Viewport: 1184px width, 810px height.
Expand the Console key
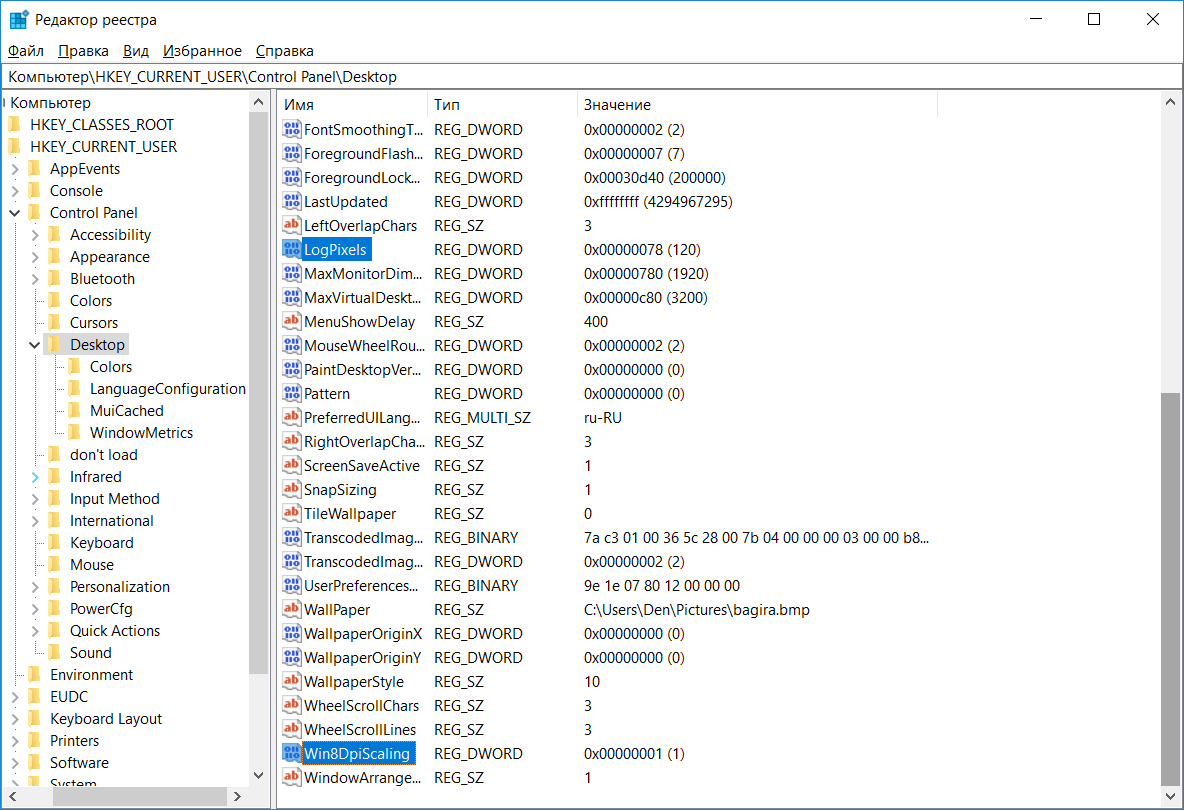tap(14, 191)
